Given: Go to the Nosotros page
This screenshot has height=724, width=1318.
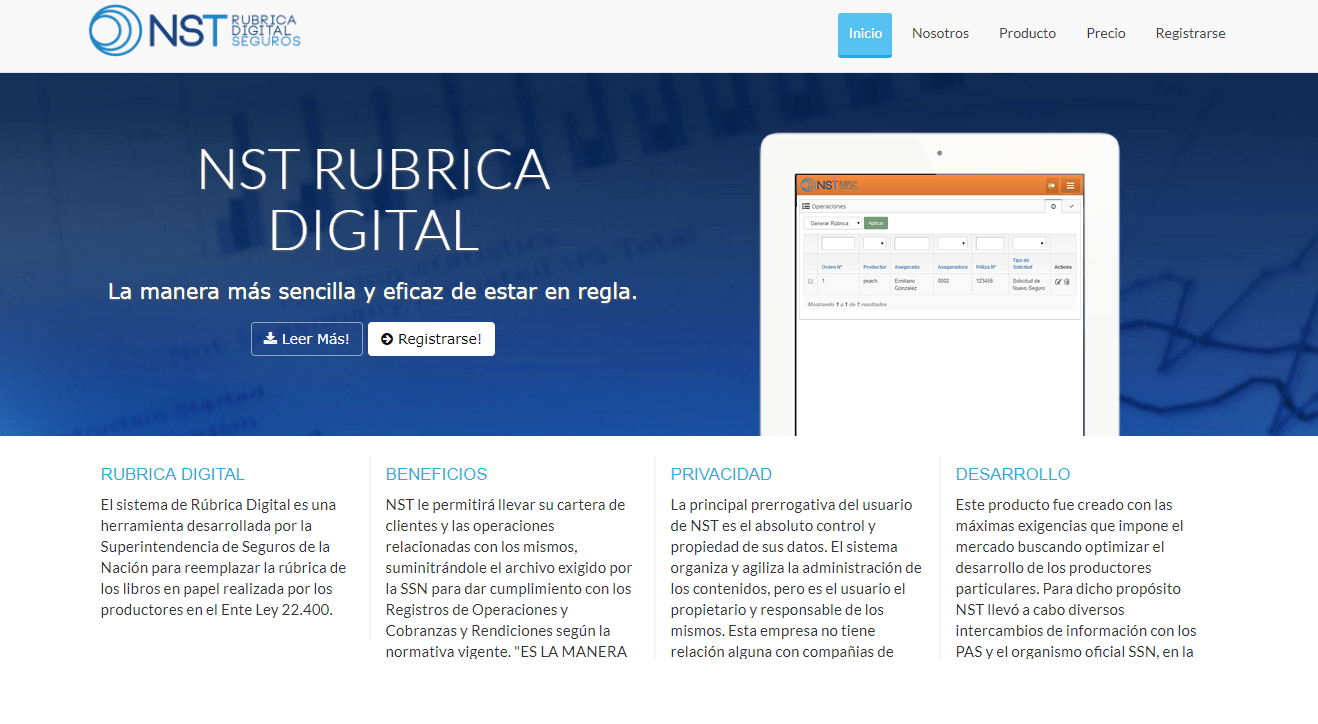Looking at the screenshot, I should pos(940,34).
